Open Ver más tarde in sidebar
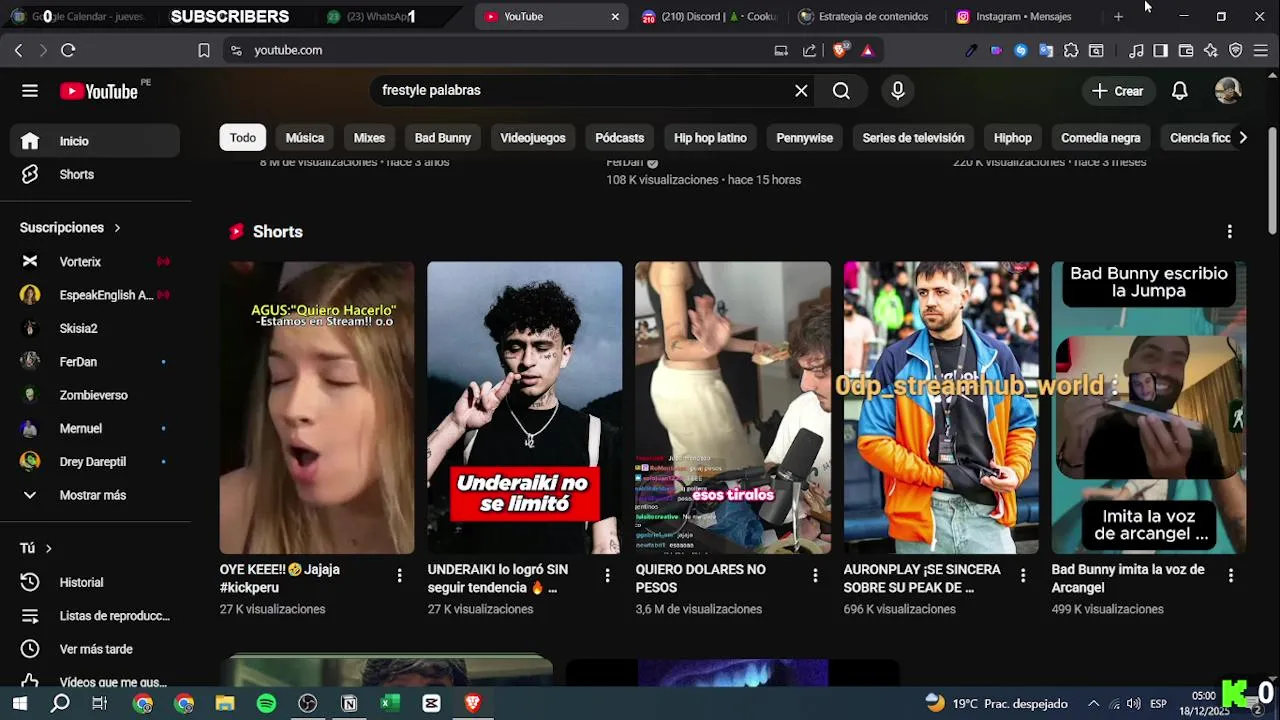Image resolution: width=1280 pixels, height=720 pixels. [x=95, y=649]
